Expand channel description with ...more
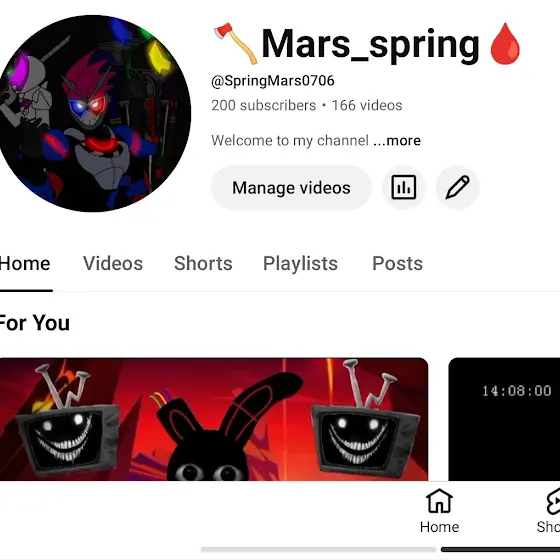The height and width of the screenshot is (560, 560). (x=397, y=140)
